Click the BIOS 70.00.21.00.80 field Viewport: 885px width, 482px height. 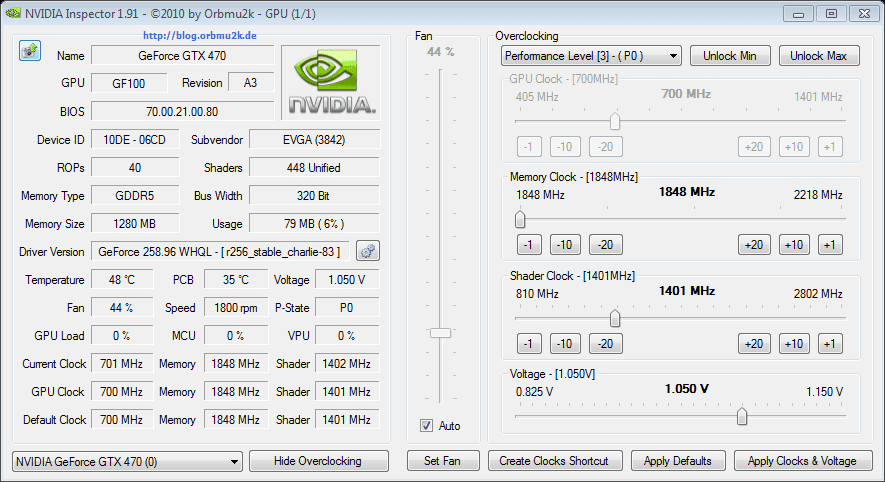point(182,111)
